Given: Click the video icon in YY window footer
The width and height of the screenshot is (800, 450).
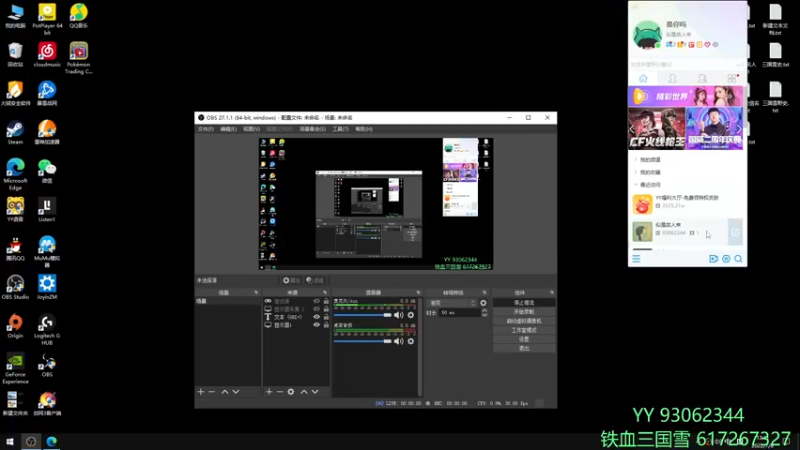Looking at the screenshot, I should (x=713, y=259).
